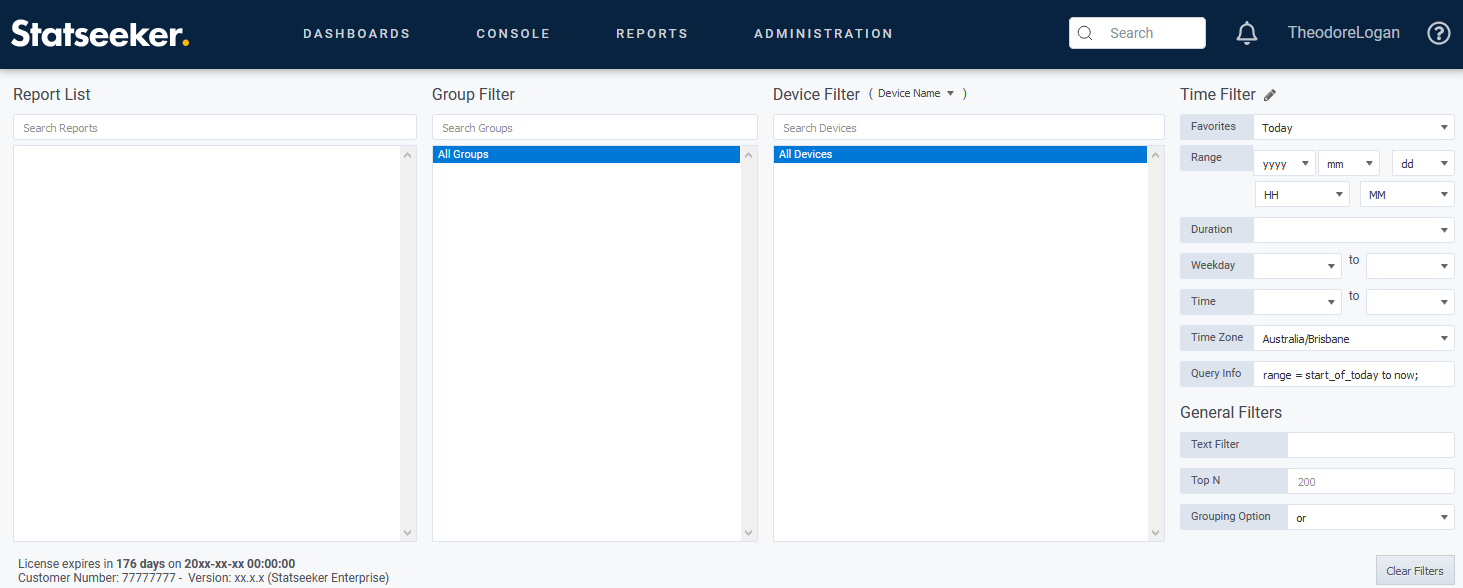Screen dimensions: 1463x588
Task: Open the yyyy year range dropdown
Action: (x=1284, y=164)
